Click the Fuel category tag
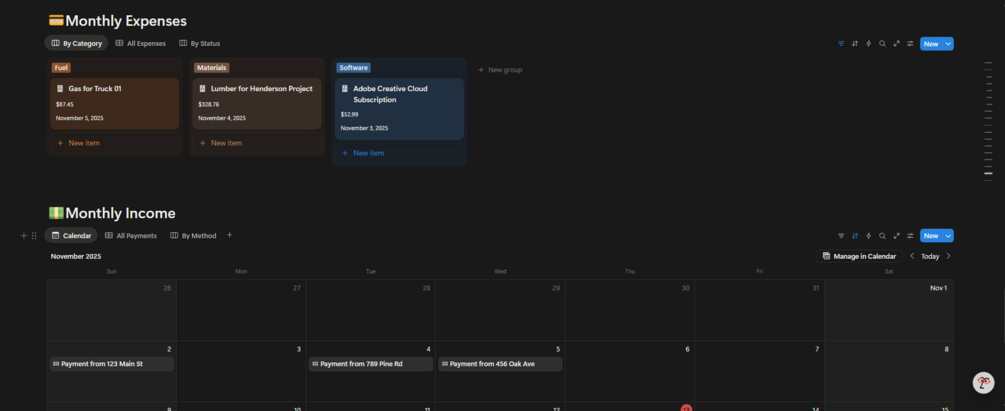The height and width of the screenshot is (411, 1005). 62,67
